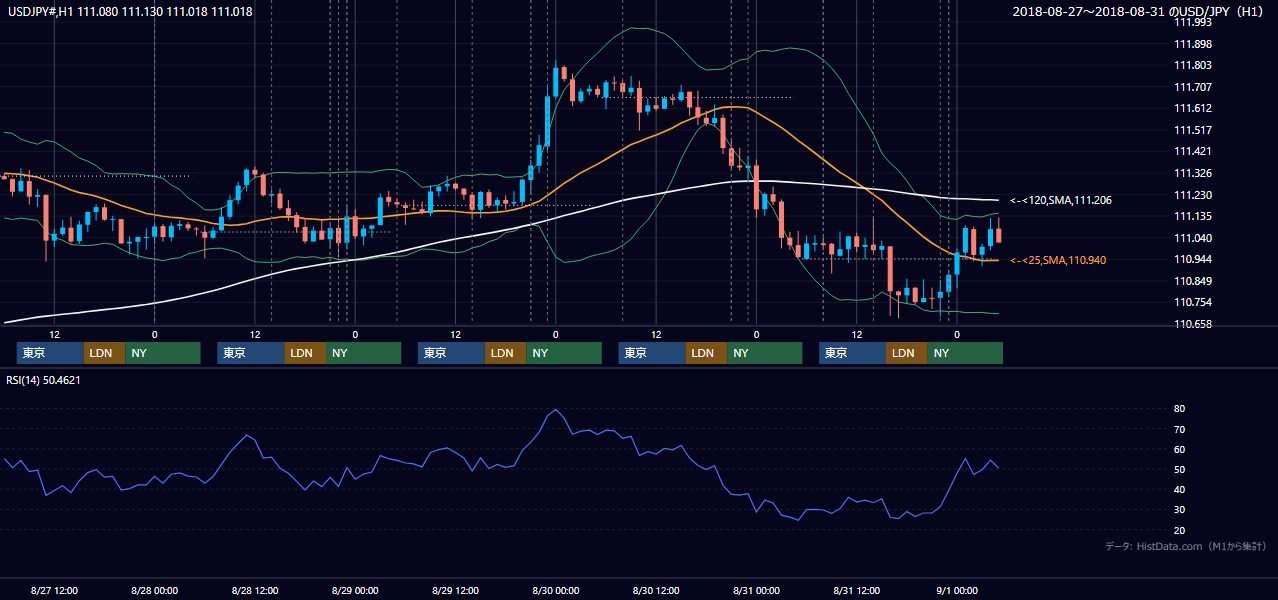The width and height of the screenshot is (1278, 600).
Task: Click price axis label 111.803
Action: [1193, 65]
